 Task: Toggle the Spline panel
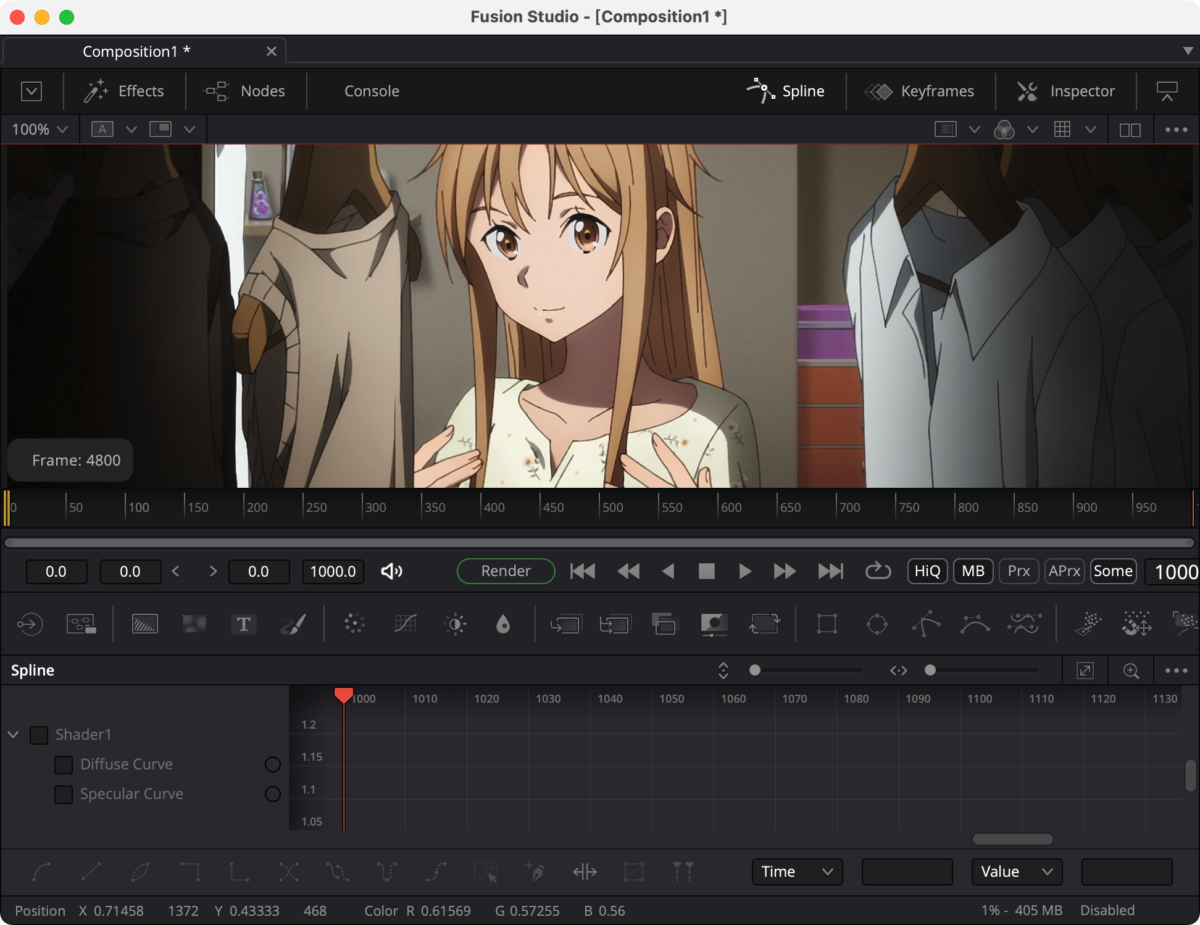point(786,91)
